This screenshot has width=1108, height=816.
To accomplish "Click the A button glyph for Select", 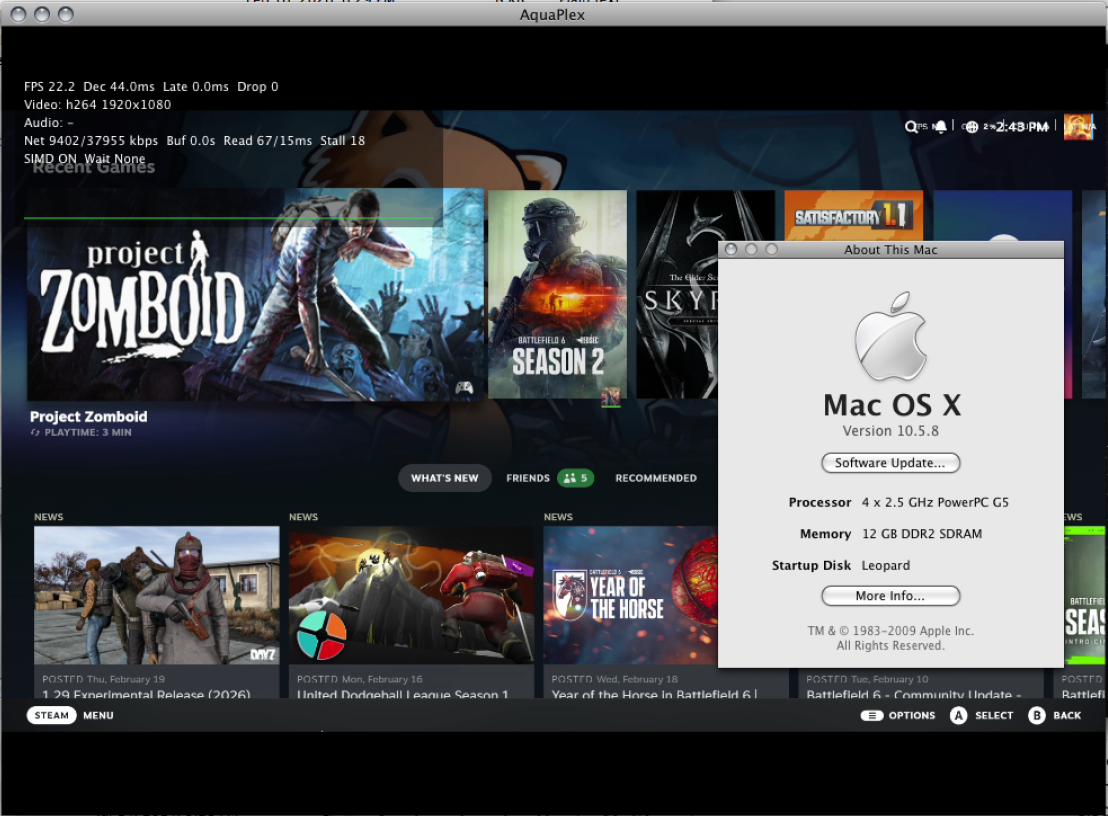I will (x=958, y=716).
